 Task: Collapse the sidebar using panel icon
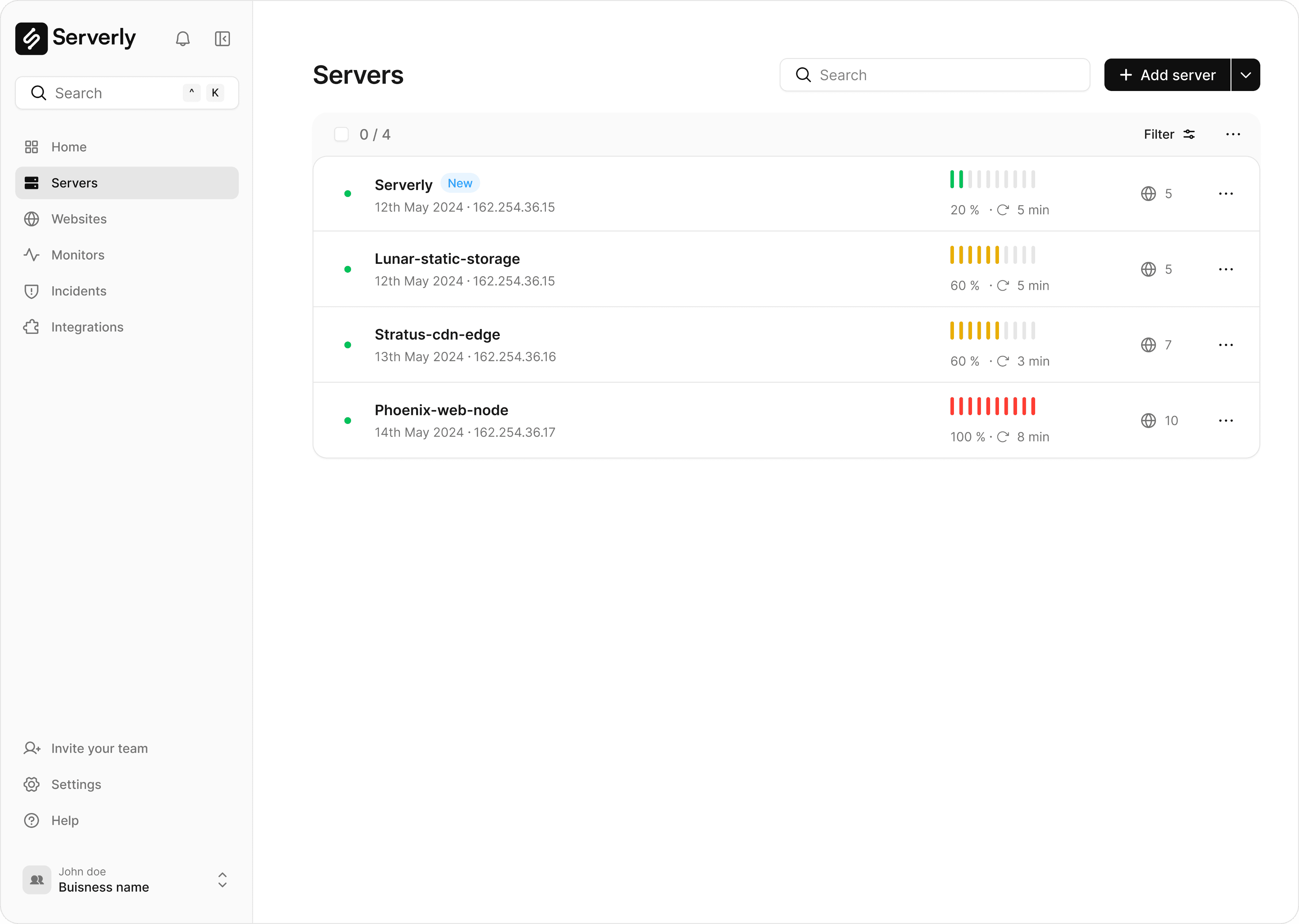click(x=223, y=39)
